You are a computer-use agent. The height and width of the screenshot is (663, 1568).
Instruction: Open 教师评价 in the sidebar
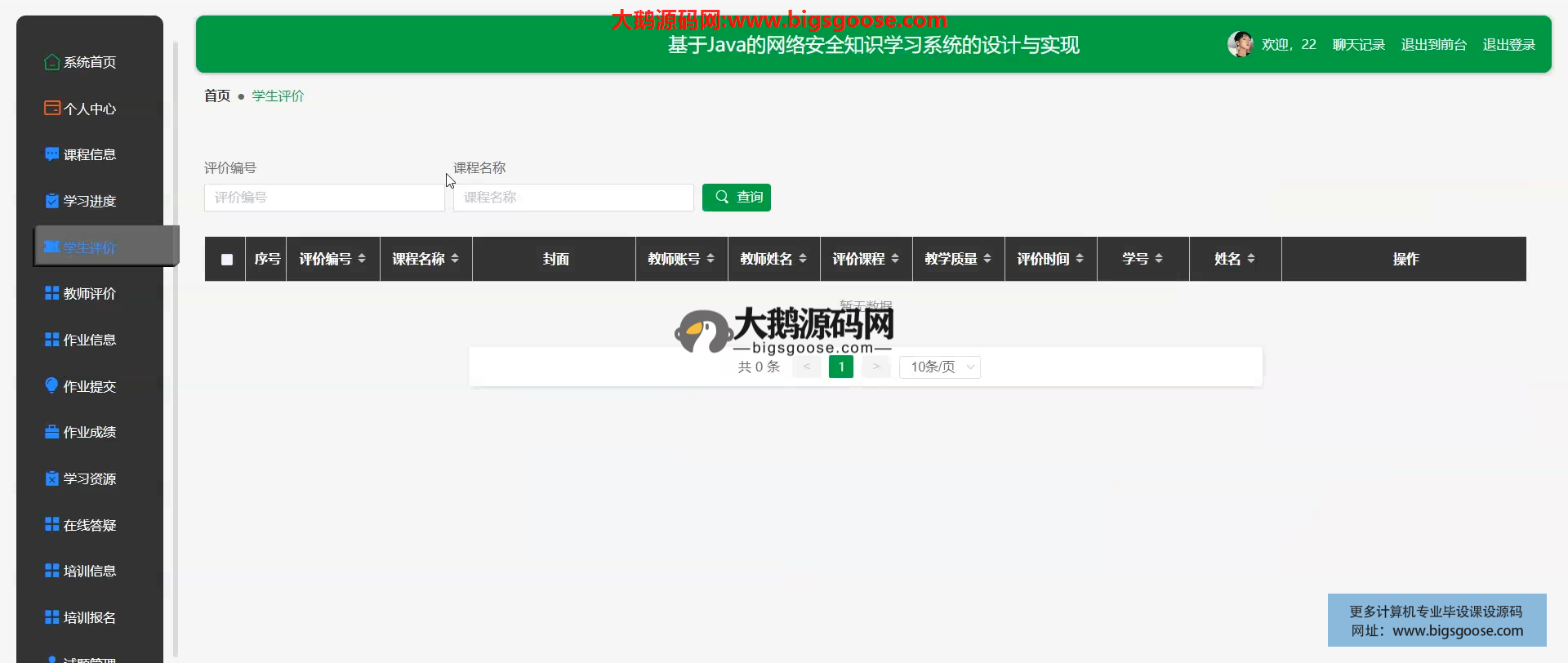click(89, 294)
